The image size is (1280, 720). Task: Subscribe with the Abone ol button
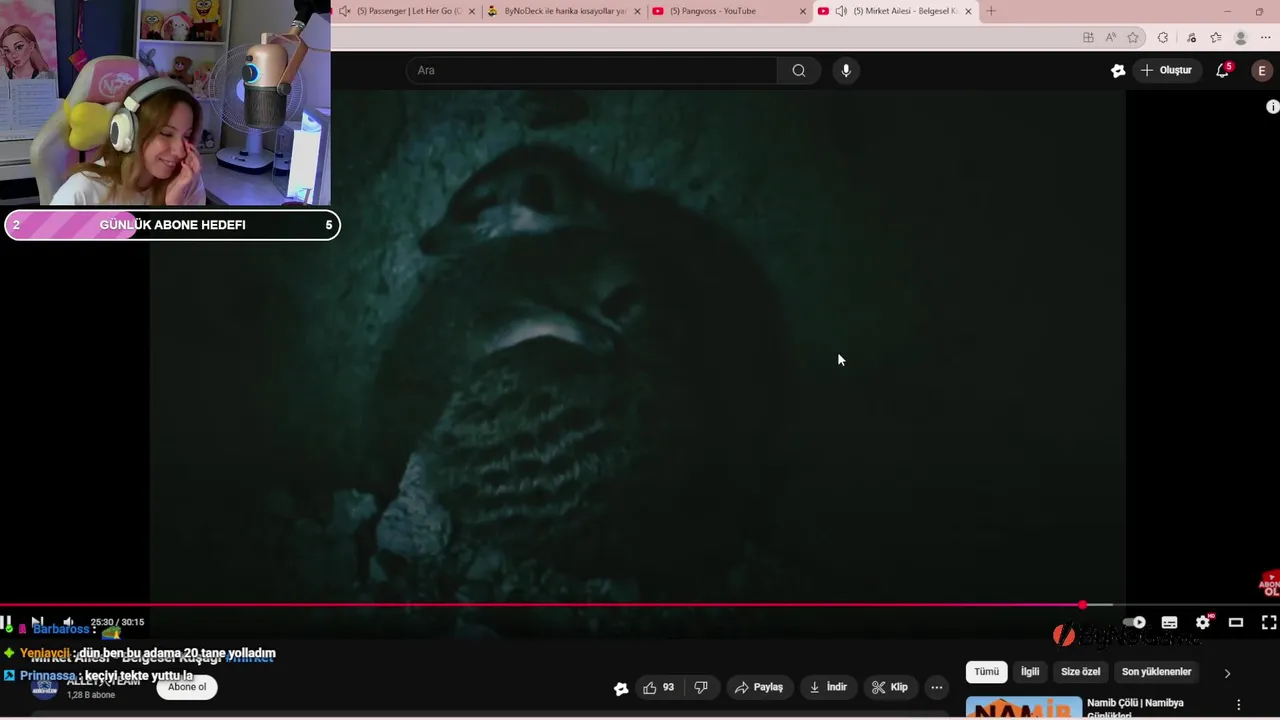[x=187, y=687]
